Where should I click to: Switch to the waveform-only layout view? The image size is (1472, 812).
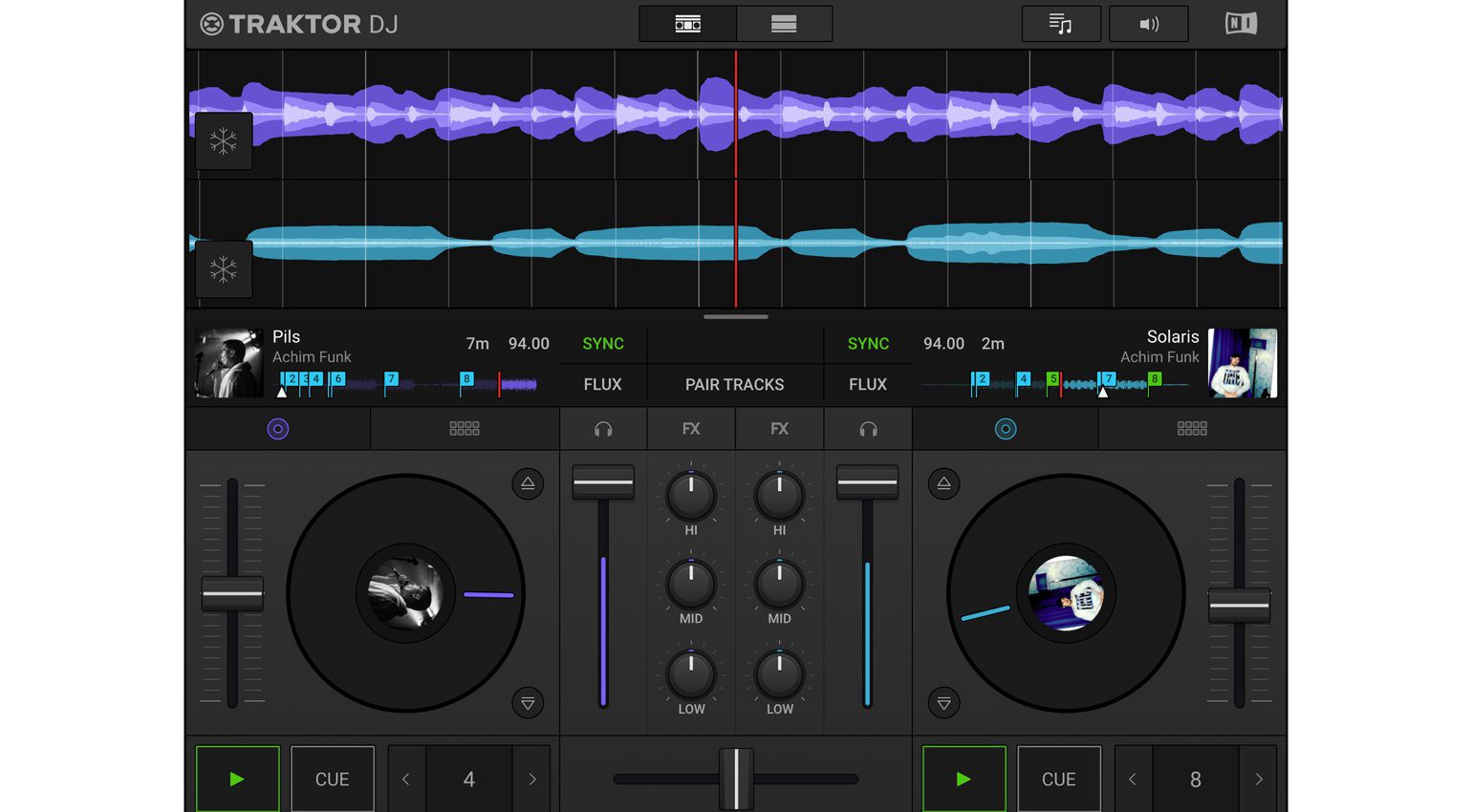point(784,24)
